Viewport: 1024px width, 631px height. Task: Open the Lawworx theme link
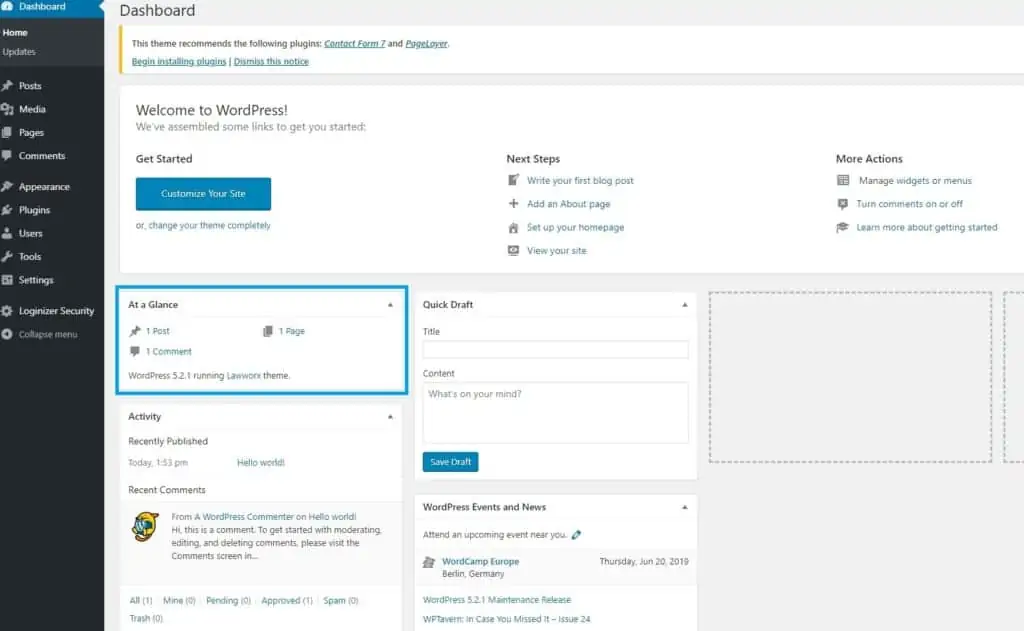click(244, 376)
